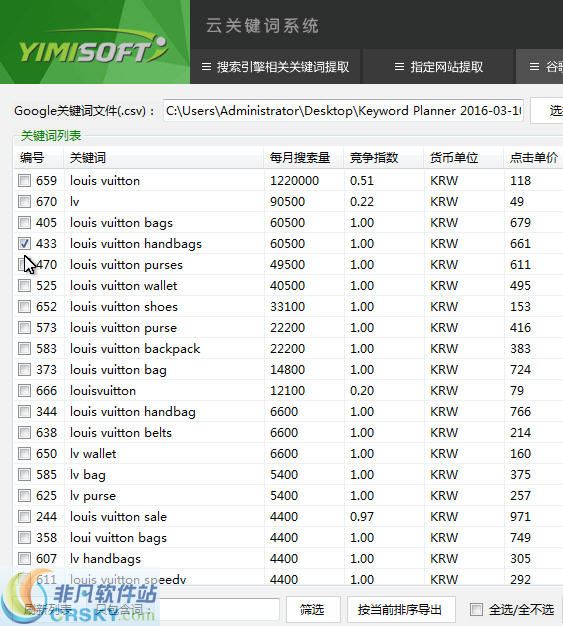The width and height of the screenshot is (563, 626).
Task: Select keyword 'lv wallet'
Action: [93, 454]
